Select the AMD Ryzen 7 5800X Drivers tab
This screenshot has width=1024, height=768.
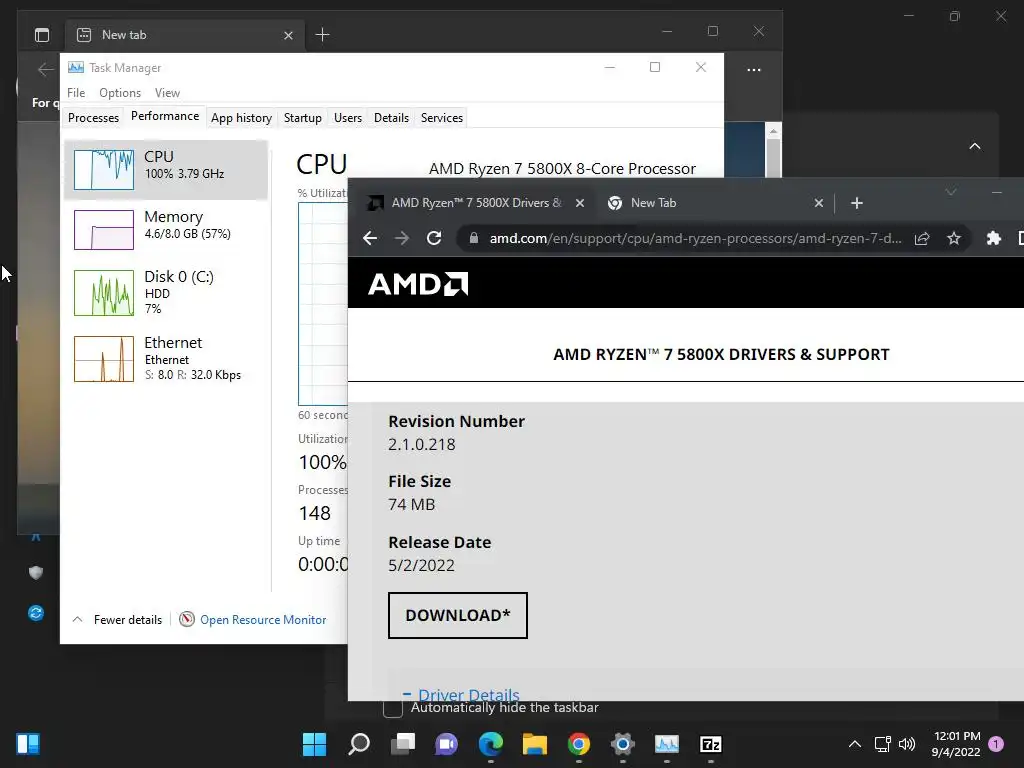click(x=475, y=203)
